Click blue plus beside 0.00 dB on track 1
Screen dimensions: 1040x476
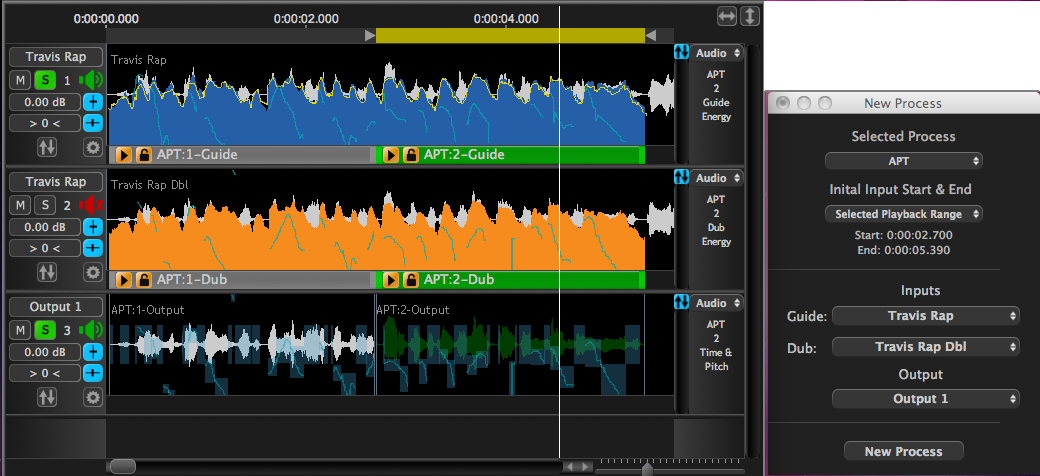coord(93,102)
